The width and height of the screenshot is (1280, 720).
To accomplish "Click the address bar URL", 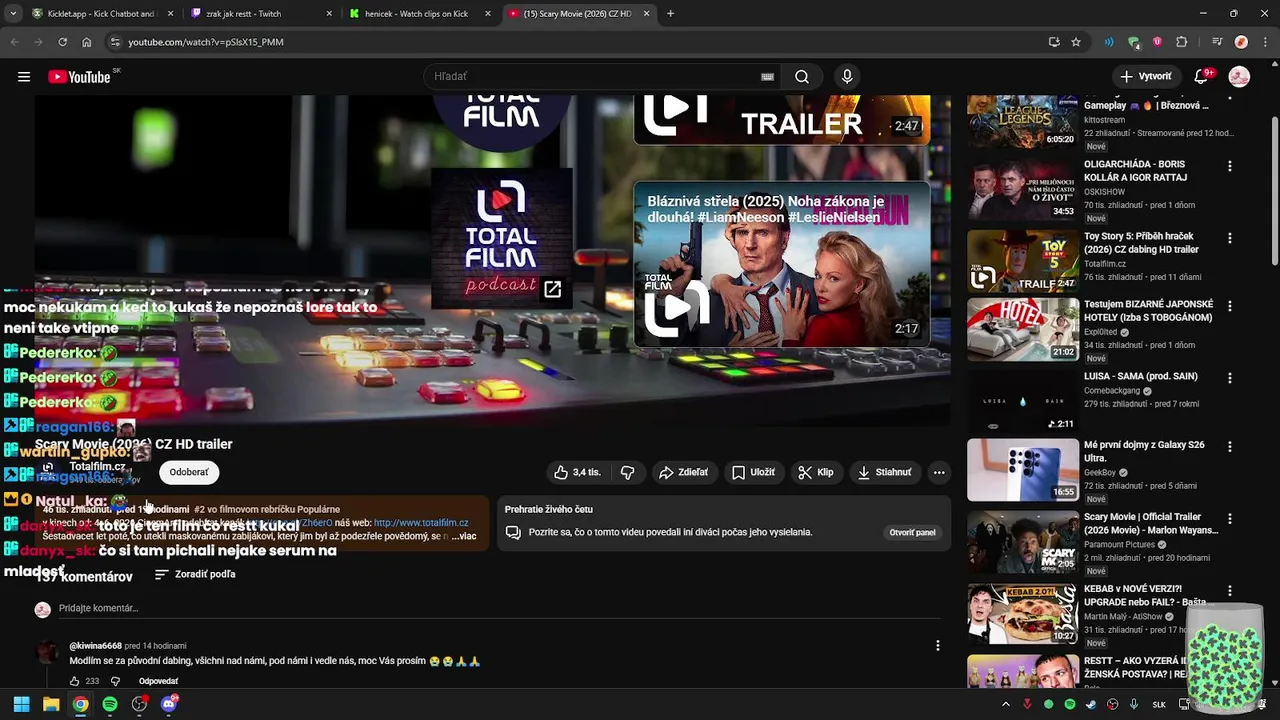I will pyautogui.click(x=206, y=42).
